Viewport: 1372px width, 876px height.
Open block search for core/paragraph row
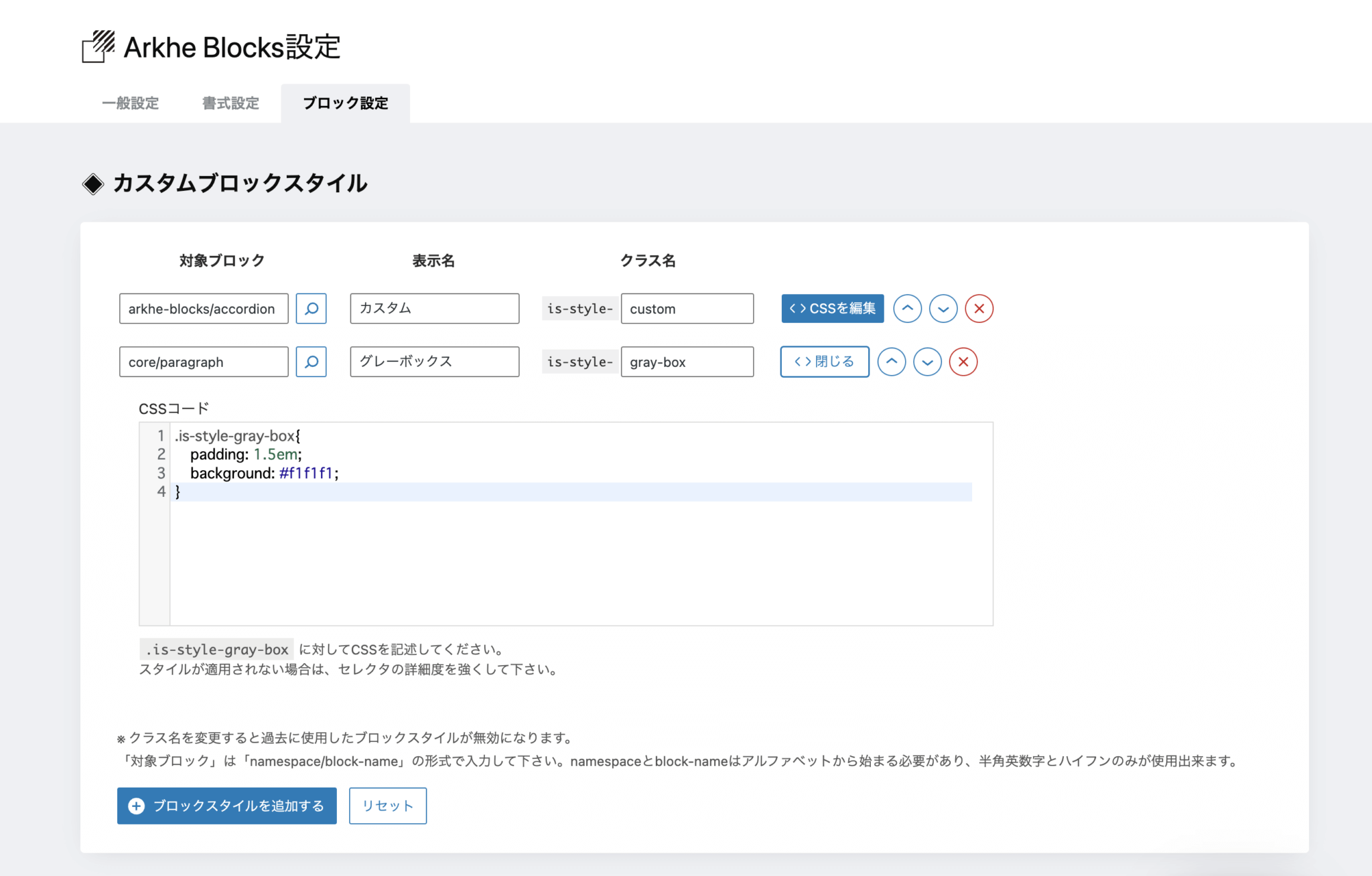tap(311, 362)
